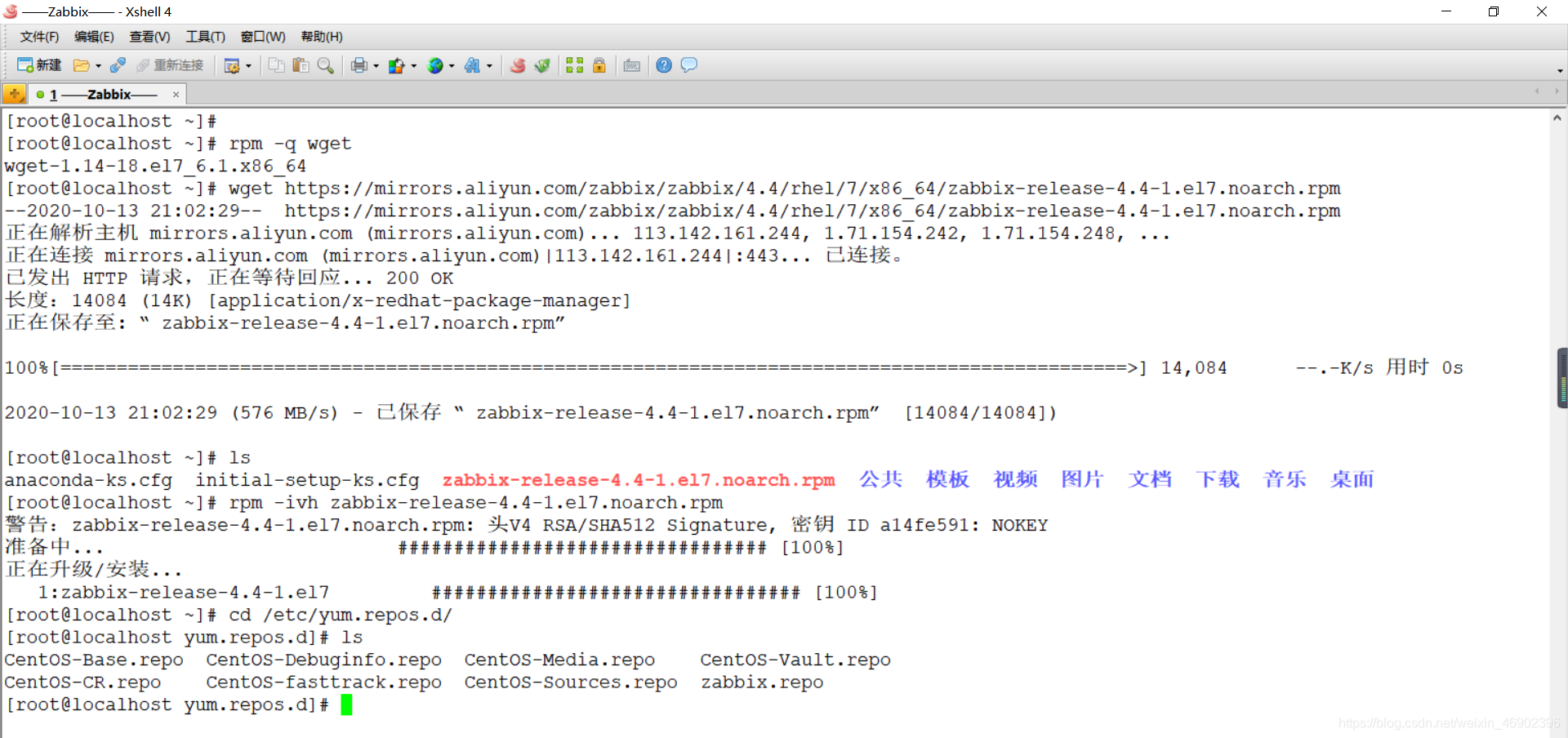Open the 工具(T) menu
This screenshot has width=1568, height=738.
205,37
